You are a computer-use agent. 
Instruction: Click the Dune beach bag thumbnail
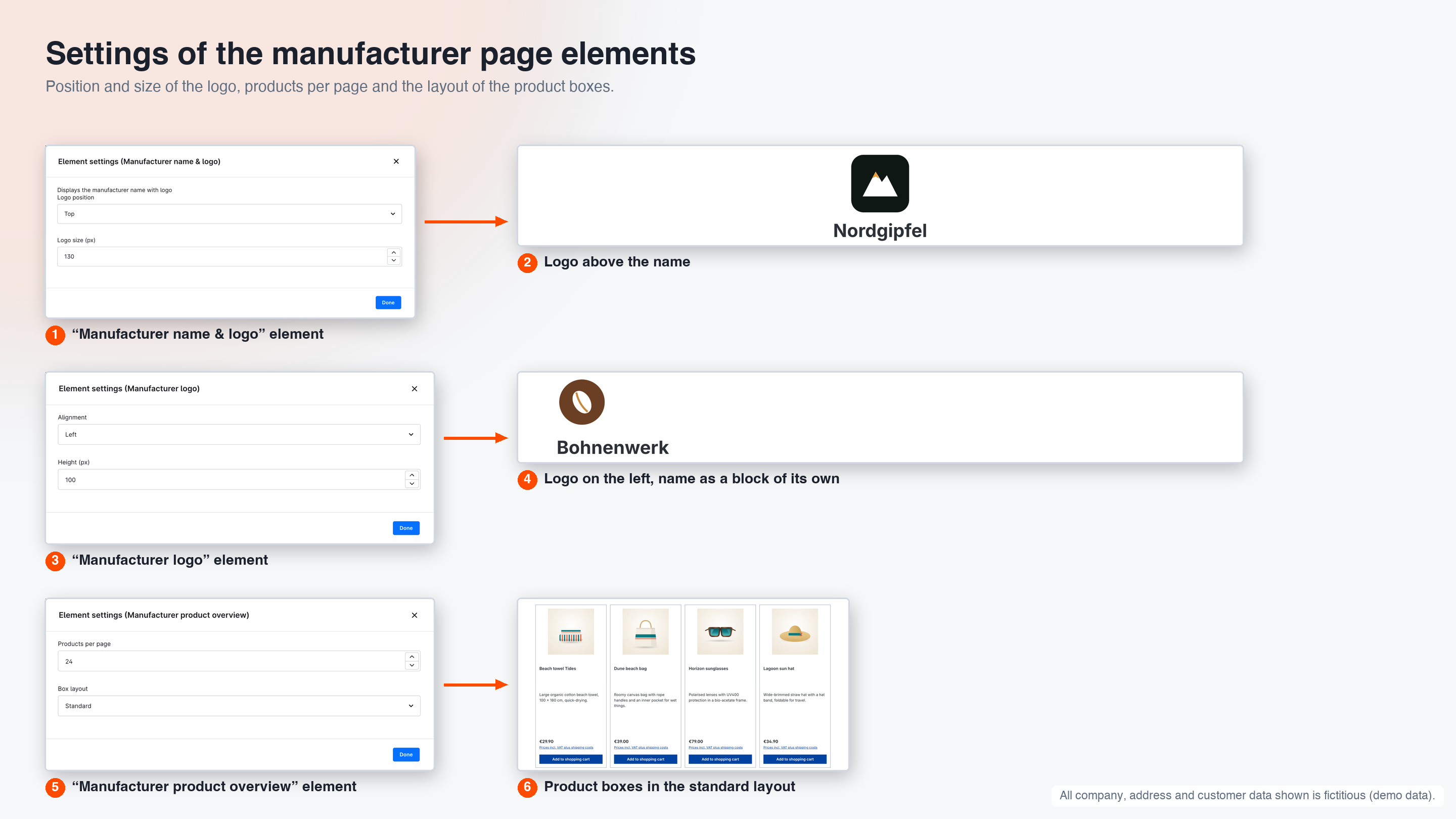click(646, 631)
